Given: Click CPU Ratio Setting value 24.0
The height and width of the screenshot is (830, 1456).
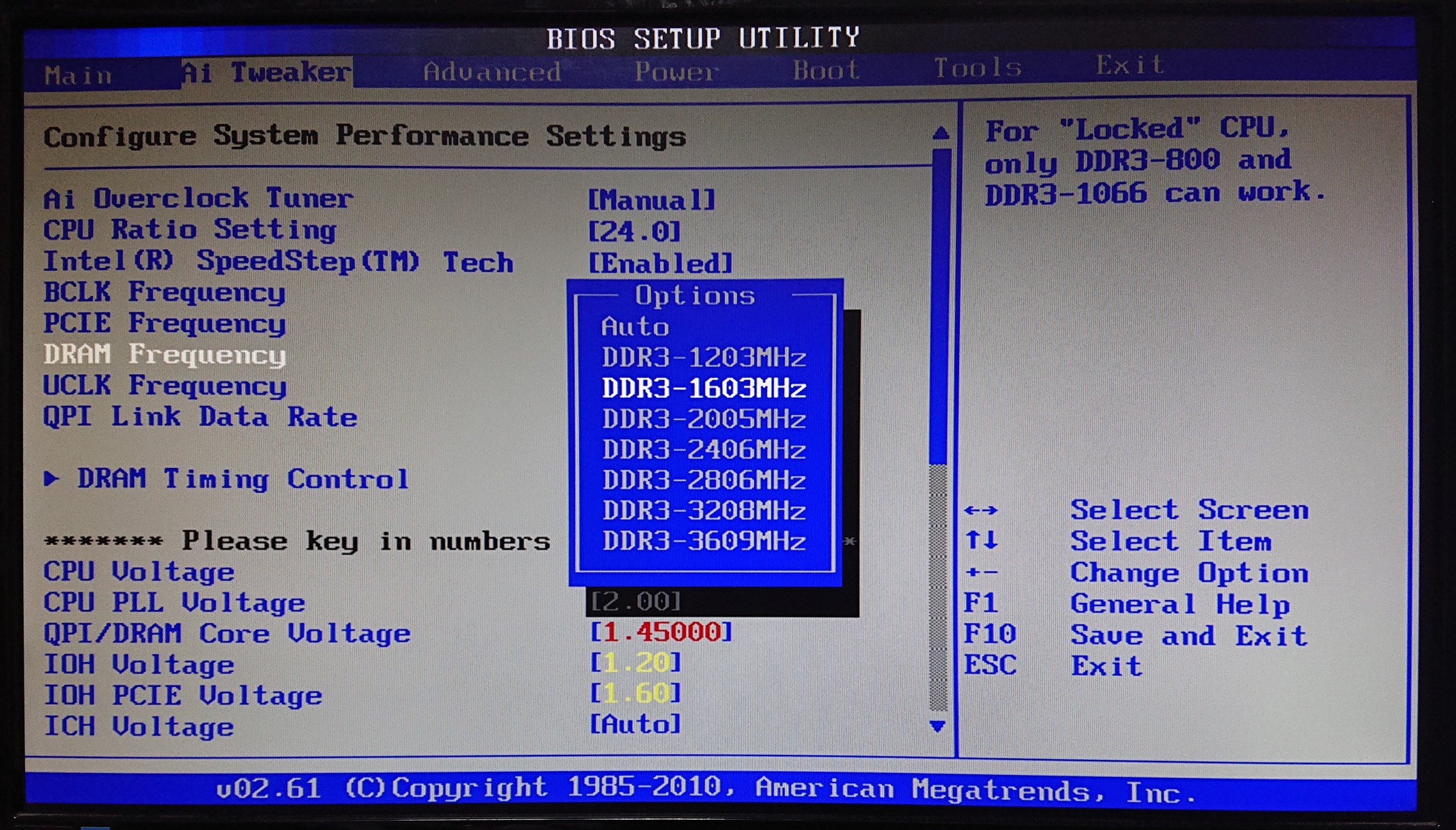Looking at the screenshot, I should [634, 232].
